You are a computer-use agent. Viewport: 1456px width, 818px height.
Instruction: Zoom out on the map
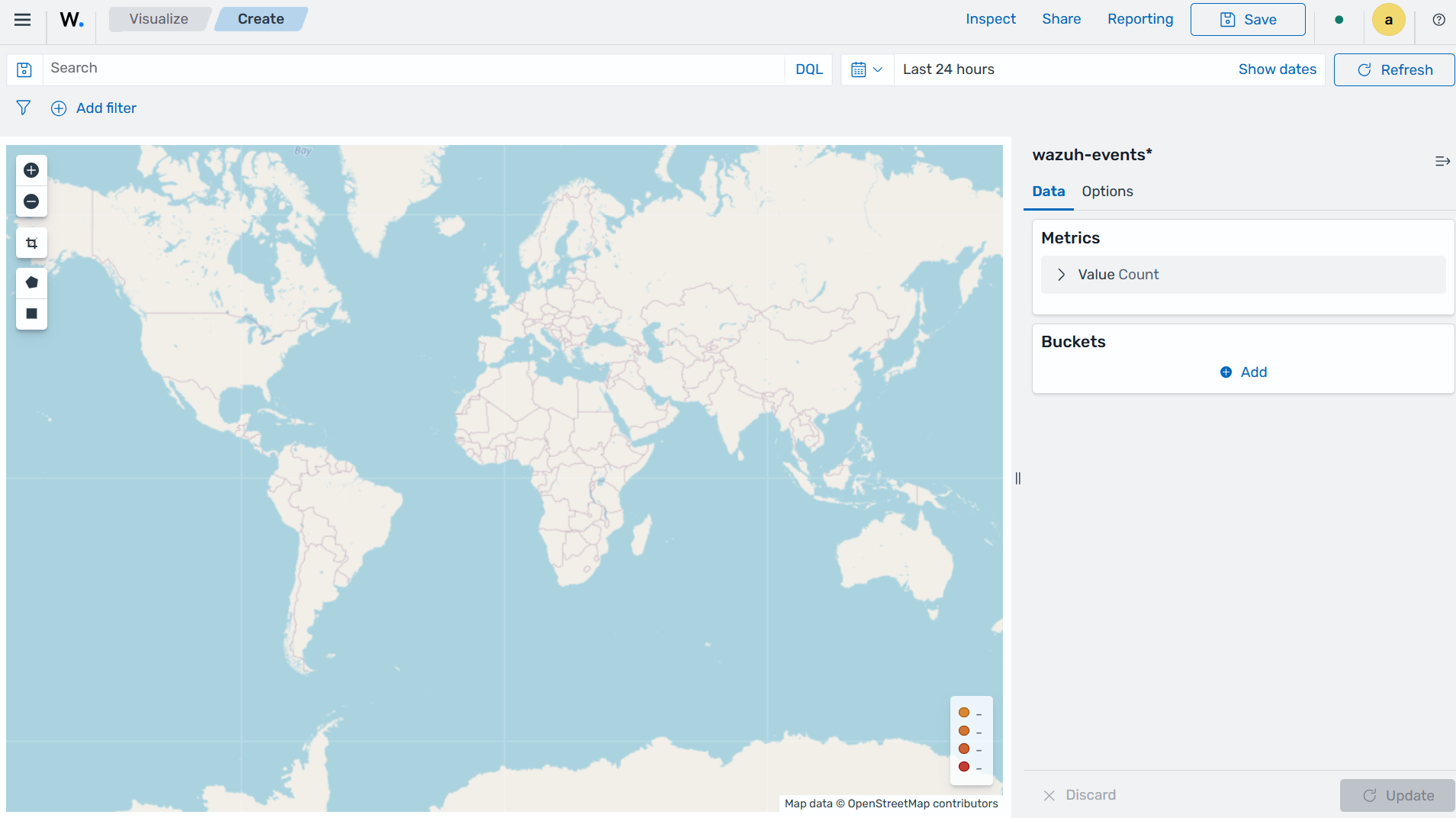coord(31,201)
